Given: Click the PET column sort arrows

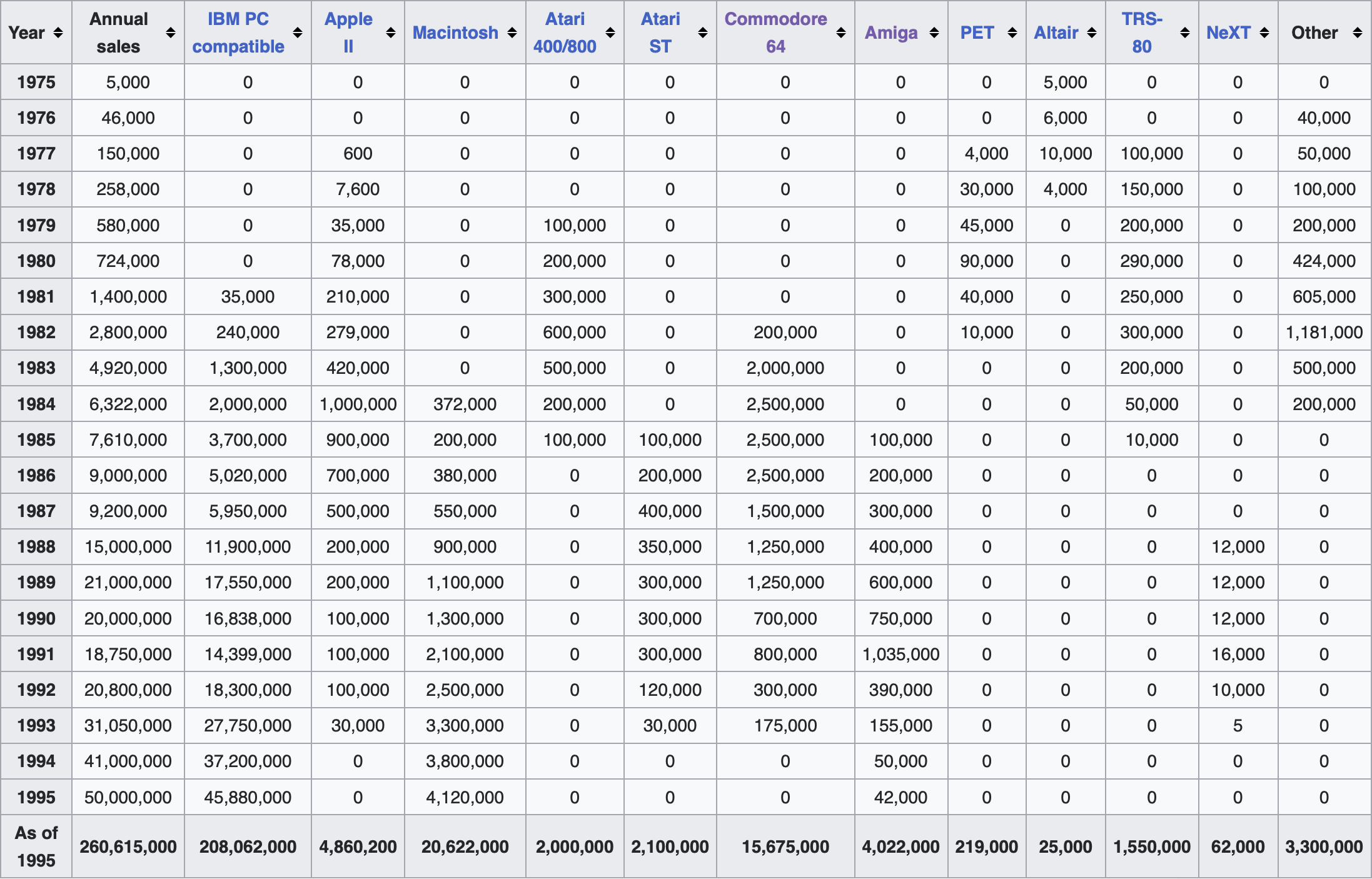Looking at the screenshot, I should [x=1012, y=33].
